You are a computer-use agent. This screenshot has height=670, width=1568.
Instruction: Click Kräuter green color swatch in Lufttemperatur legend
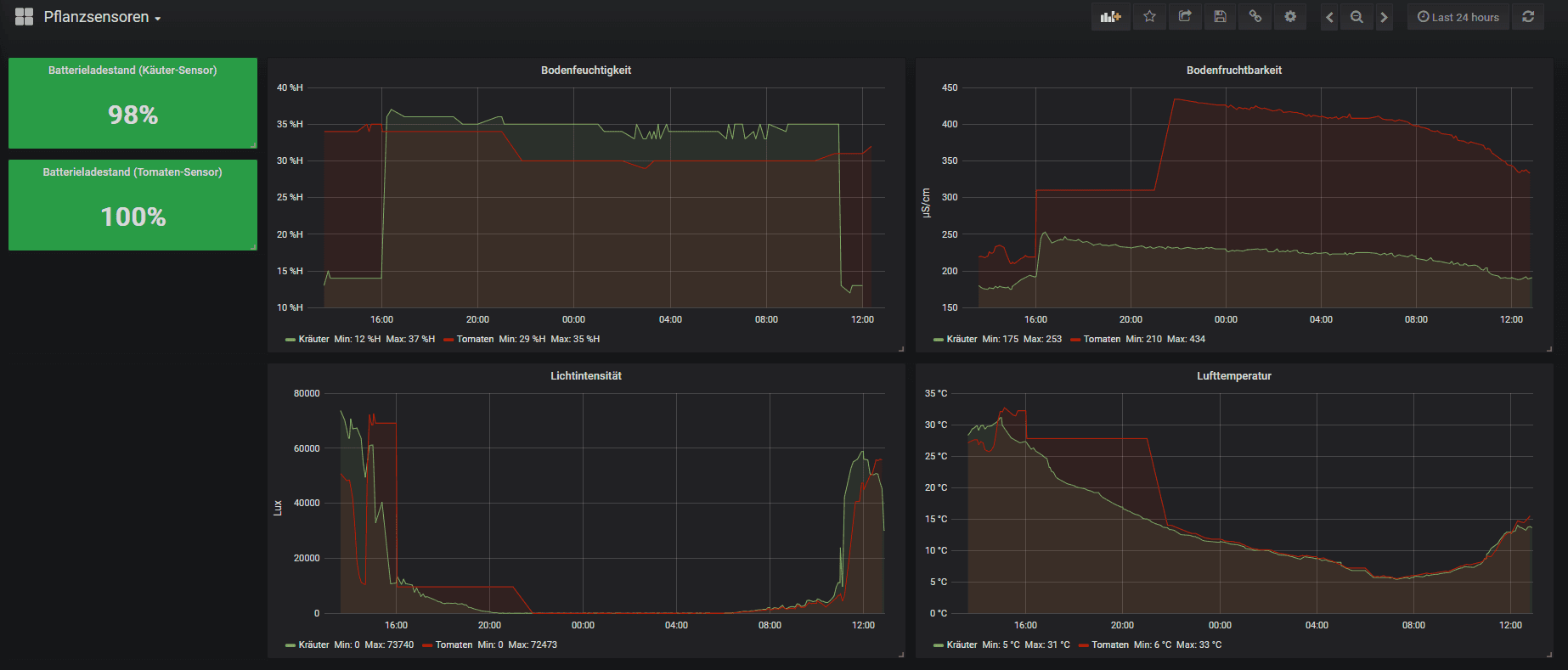click(939, 645)
